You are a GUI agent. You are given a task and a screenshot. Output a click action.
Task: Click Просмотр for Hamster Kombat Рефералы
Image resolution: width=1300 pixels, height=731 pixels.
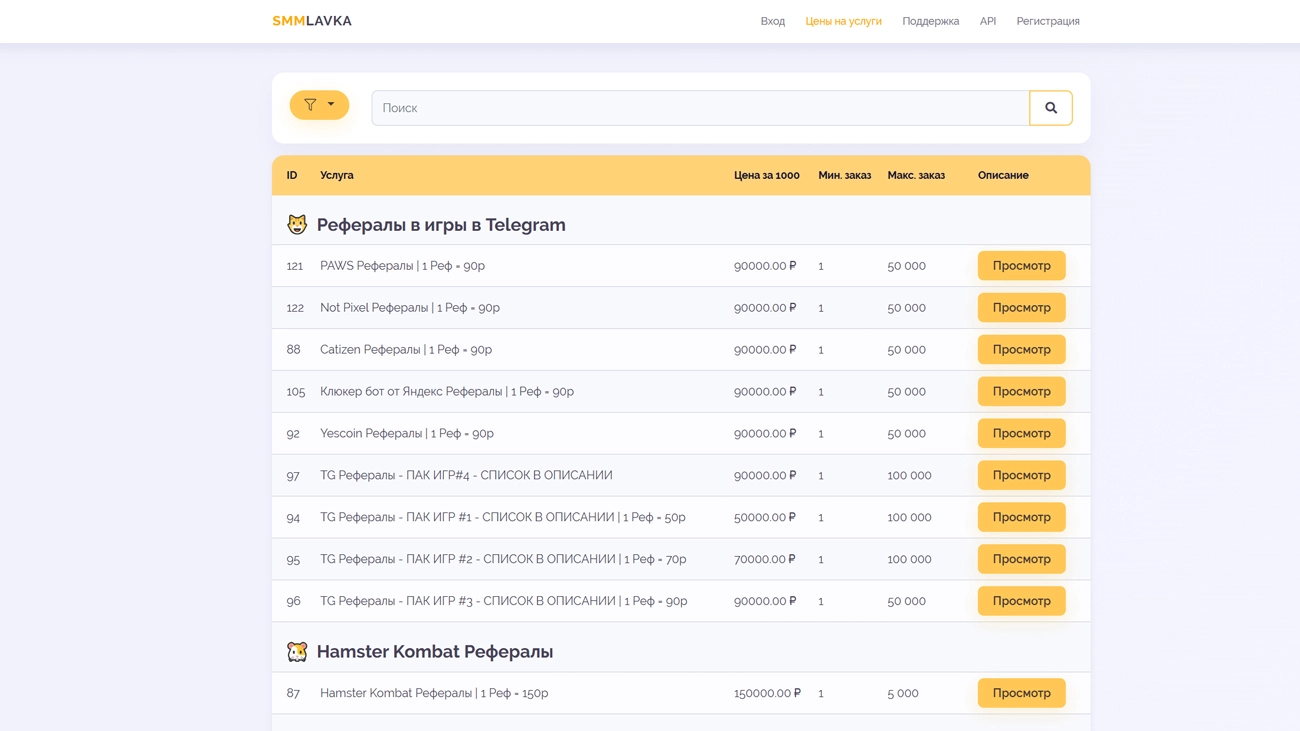[x=1021, y=693]
